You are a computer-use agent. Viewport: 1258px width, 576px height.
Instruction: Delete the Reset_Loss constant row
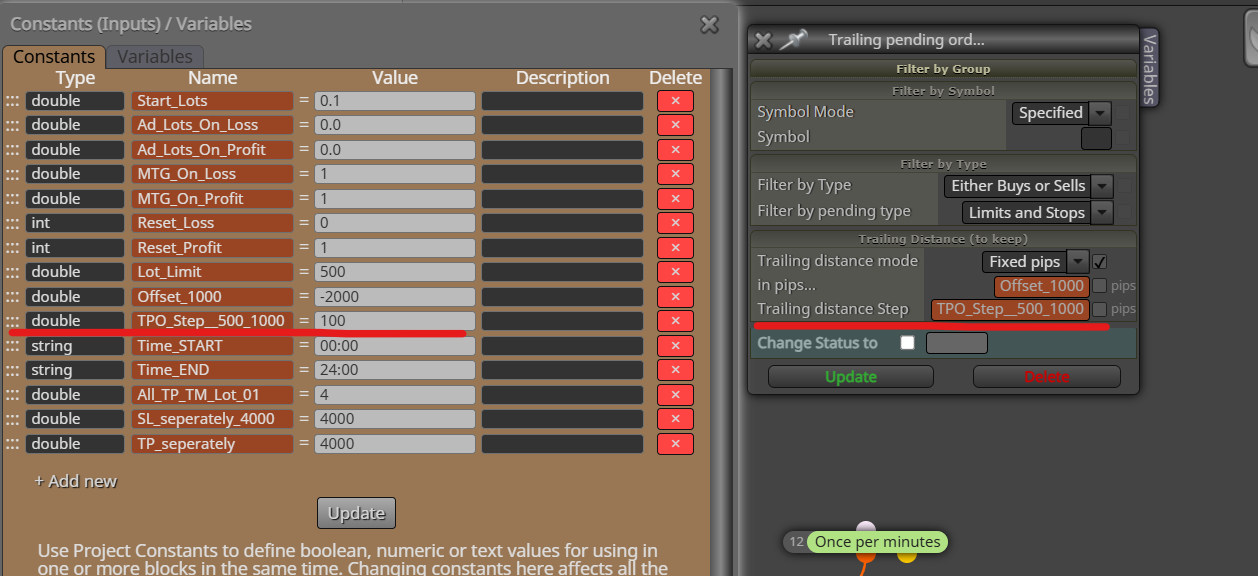[x=675, y=223]
